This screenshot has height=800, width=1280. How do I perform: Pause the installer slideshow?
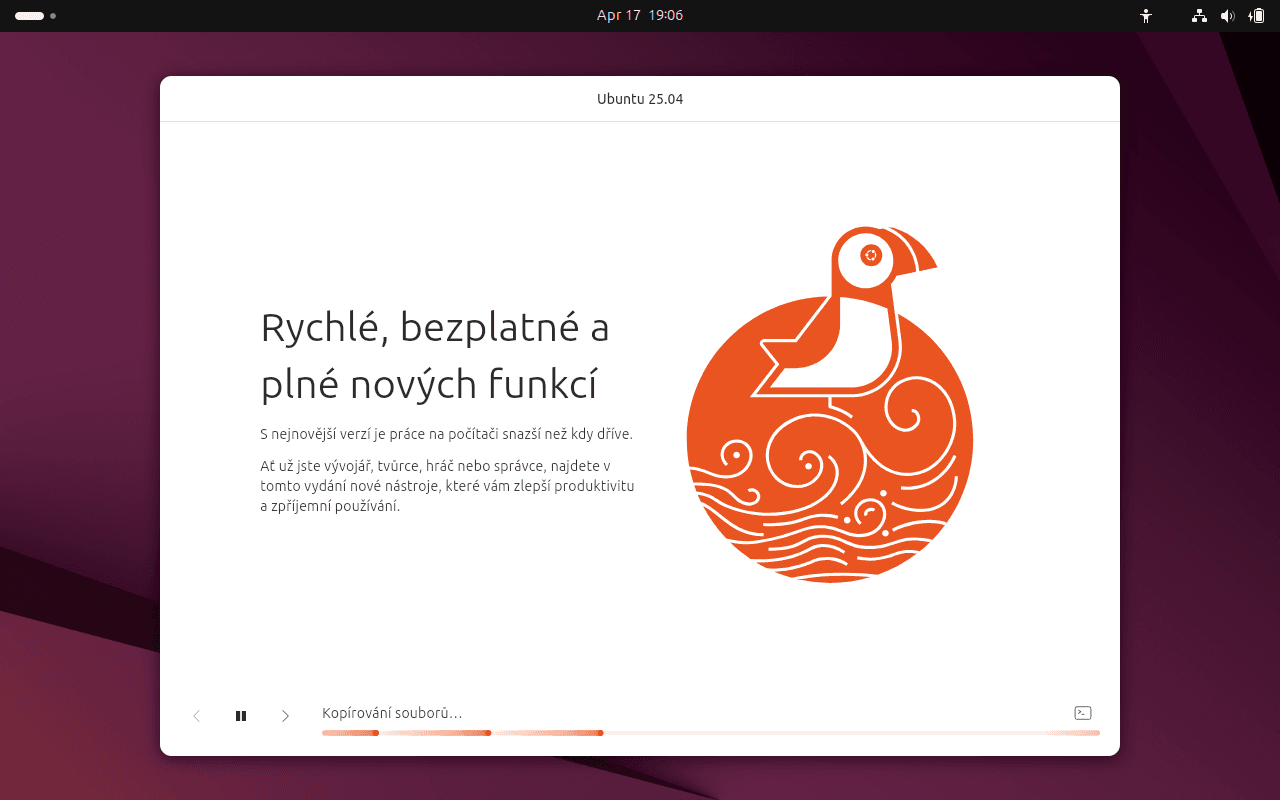(241, 716)
